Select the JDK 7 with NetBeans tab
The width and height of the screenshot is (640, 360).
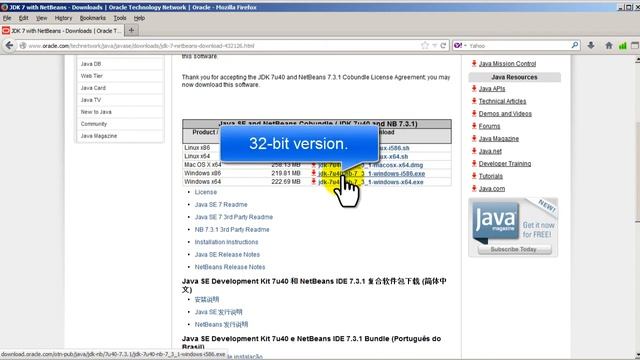pos(62,31)
